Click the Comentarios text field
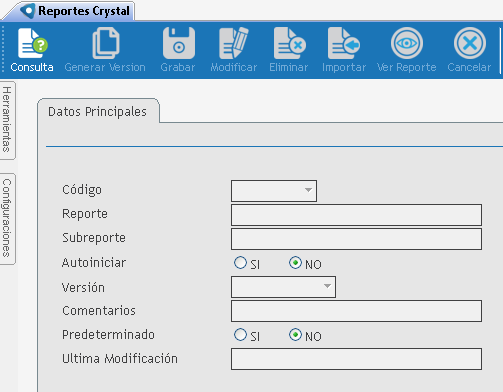Screen dimensions: 503x392 356,311
